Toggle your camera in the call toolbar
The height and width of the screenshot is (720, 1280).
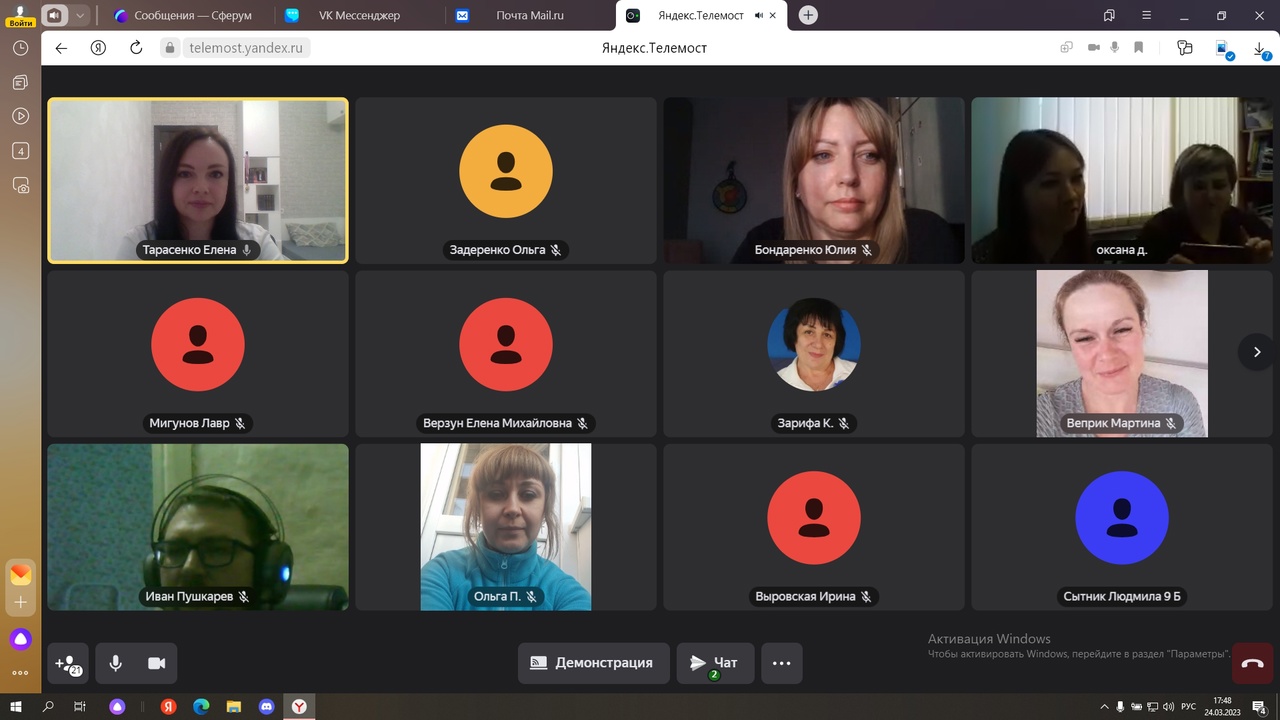157,663
